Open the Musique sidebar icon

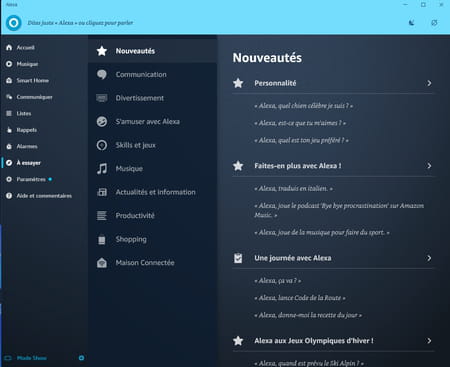pos(9,64)
